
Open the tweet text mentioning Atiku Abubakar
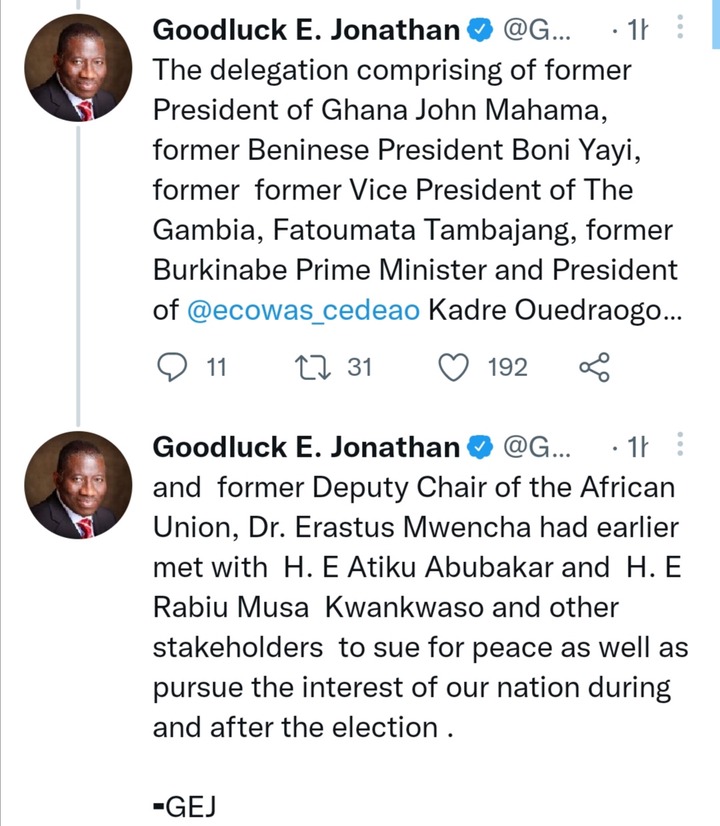click(420, 607)
